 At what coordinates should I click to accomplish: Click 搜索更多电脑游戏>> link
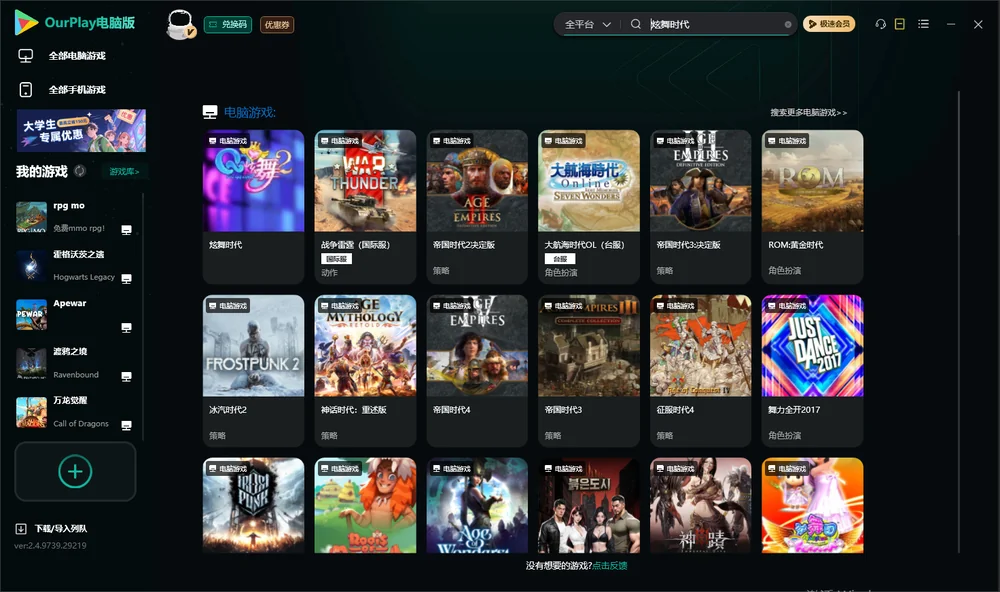[808, 112]
